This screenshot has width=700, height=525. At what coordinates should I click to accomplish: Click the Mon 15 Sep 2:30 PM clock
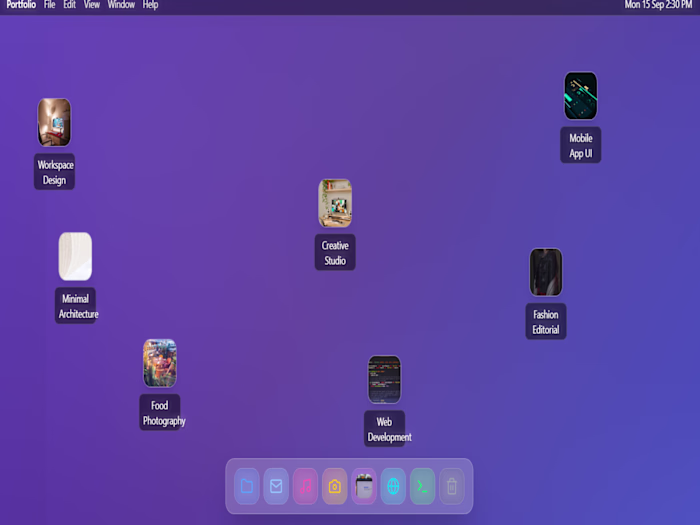coord(658,5)
